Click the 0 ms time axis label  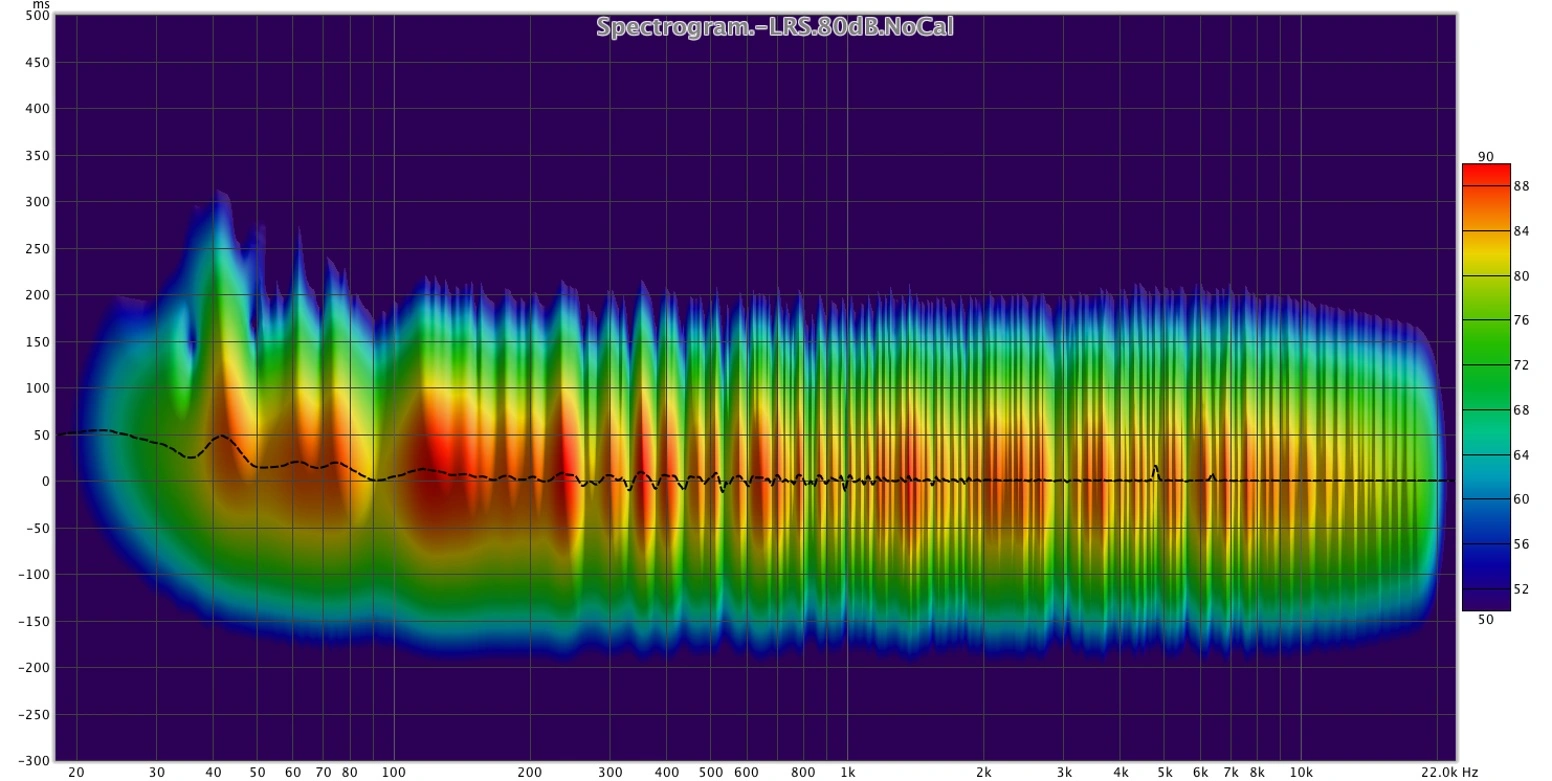45,481
